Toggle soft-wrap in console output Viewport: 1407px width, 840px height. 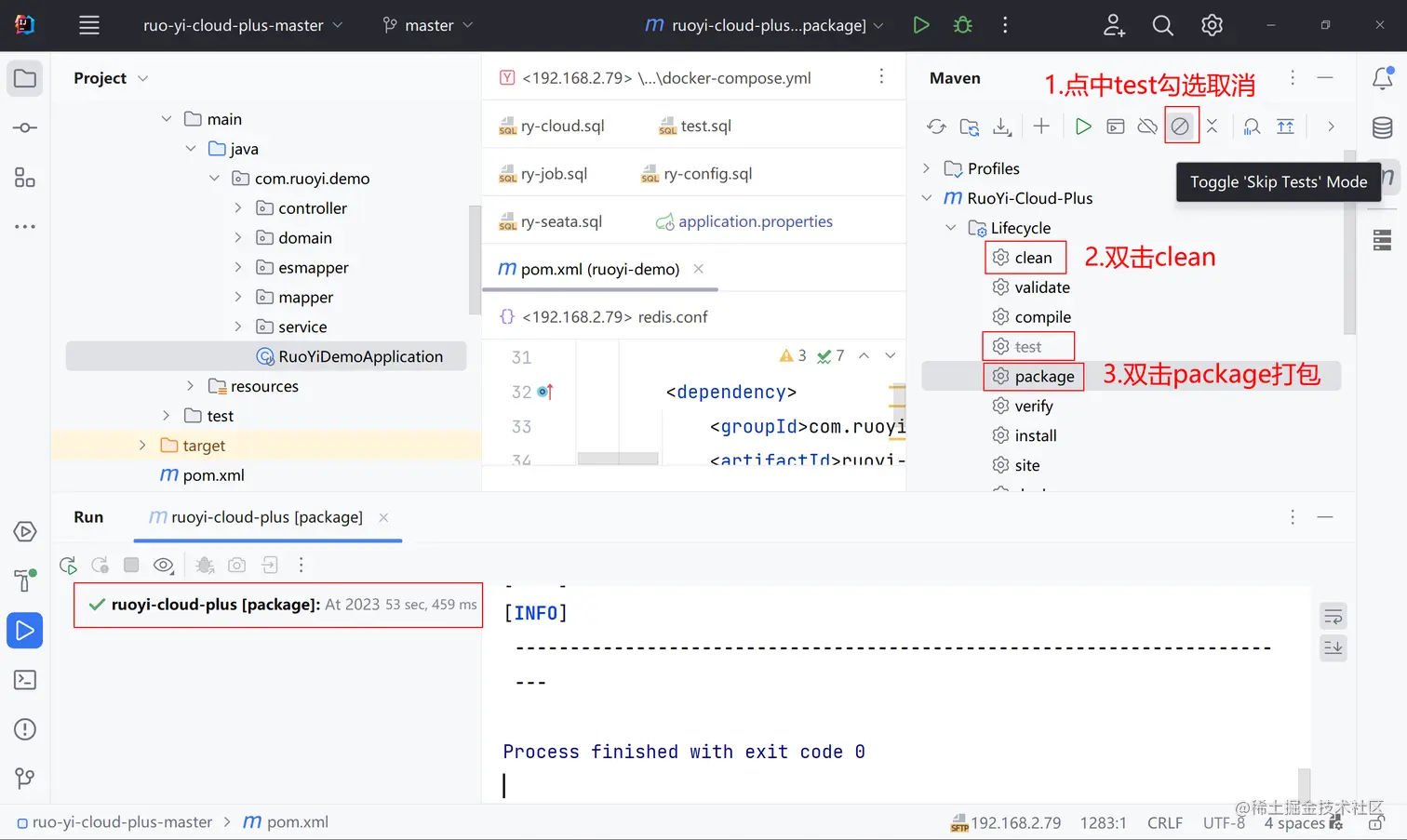tap(1333, 617)
